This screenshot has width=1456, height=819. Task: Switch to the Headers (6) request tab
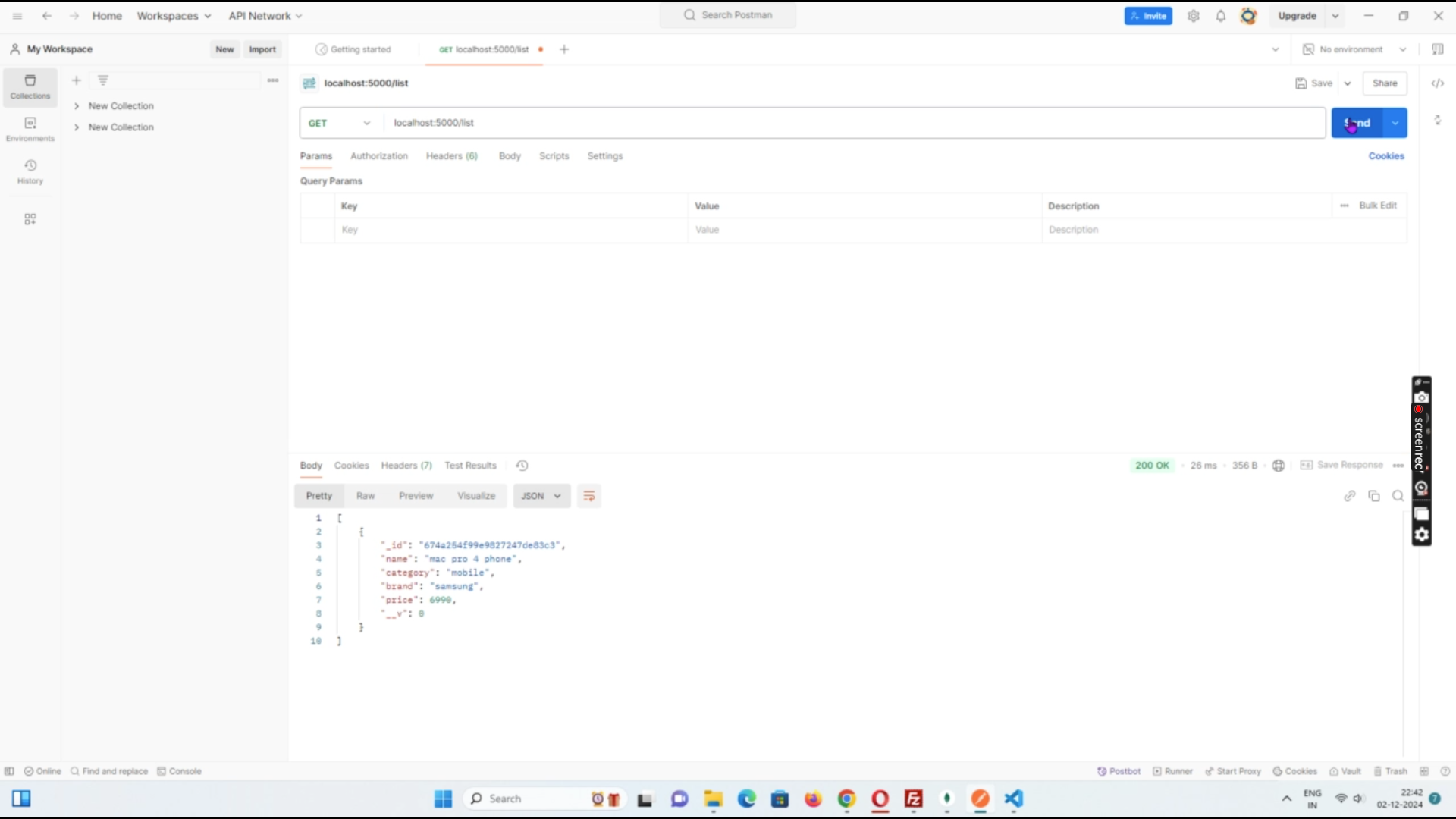pyautogui.click(x=452, y=156)
